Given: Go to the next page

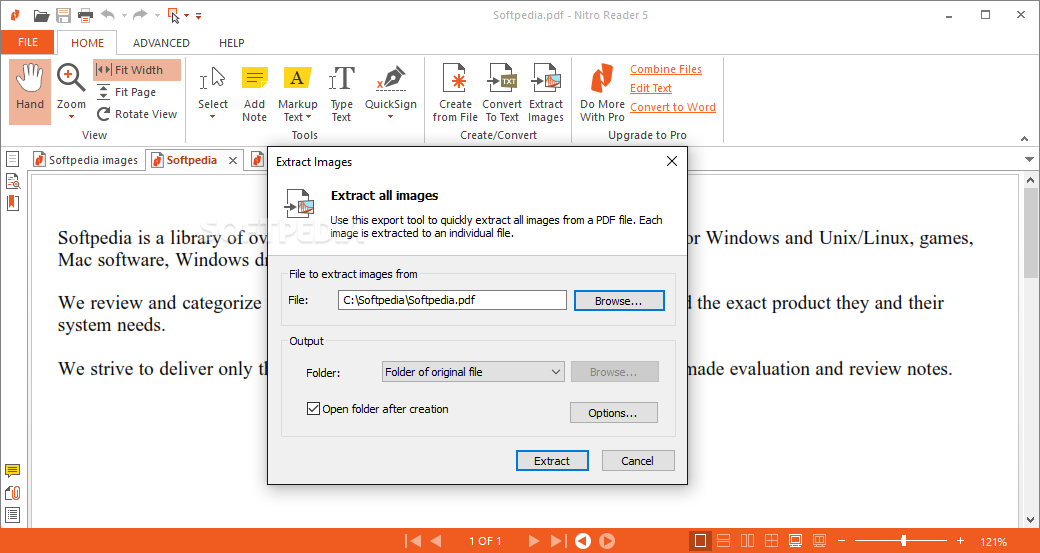Looking at the screenshot, I should (x=534, y=541).
